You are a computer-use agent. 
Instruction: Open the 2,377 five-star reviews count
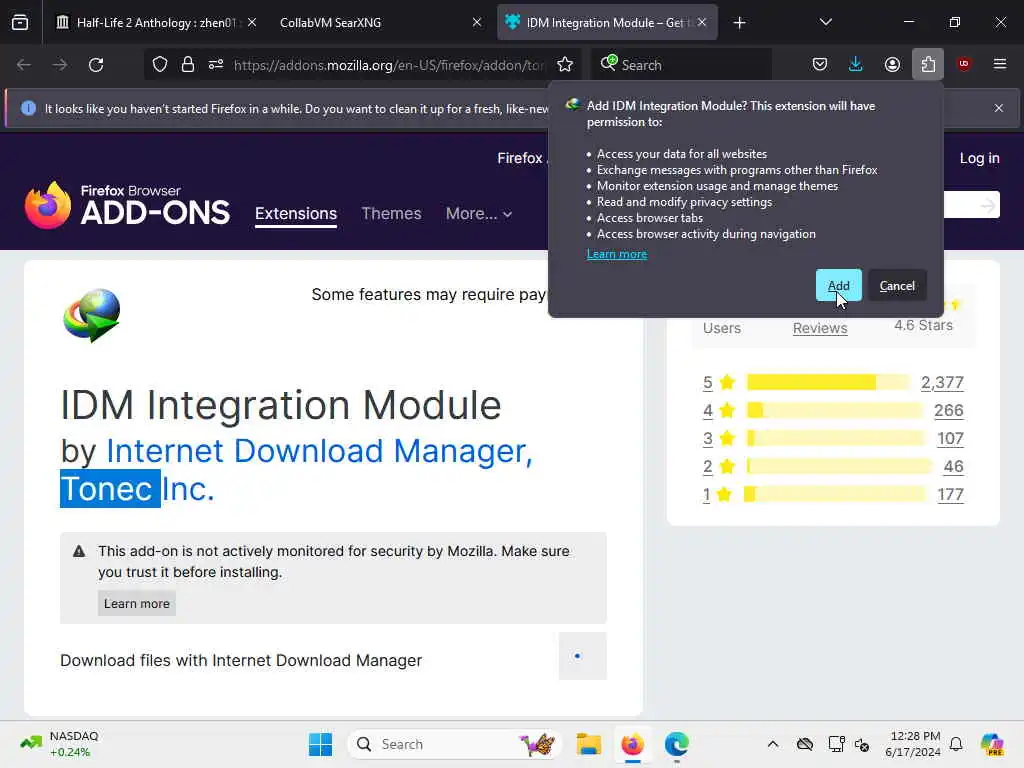942,383
